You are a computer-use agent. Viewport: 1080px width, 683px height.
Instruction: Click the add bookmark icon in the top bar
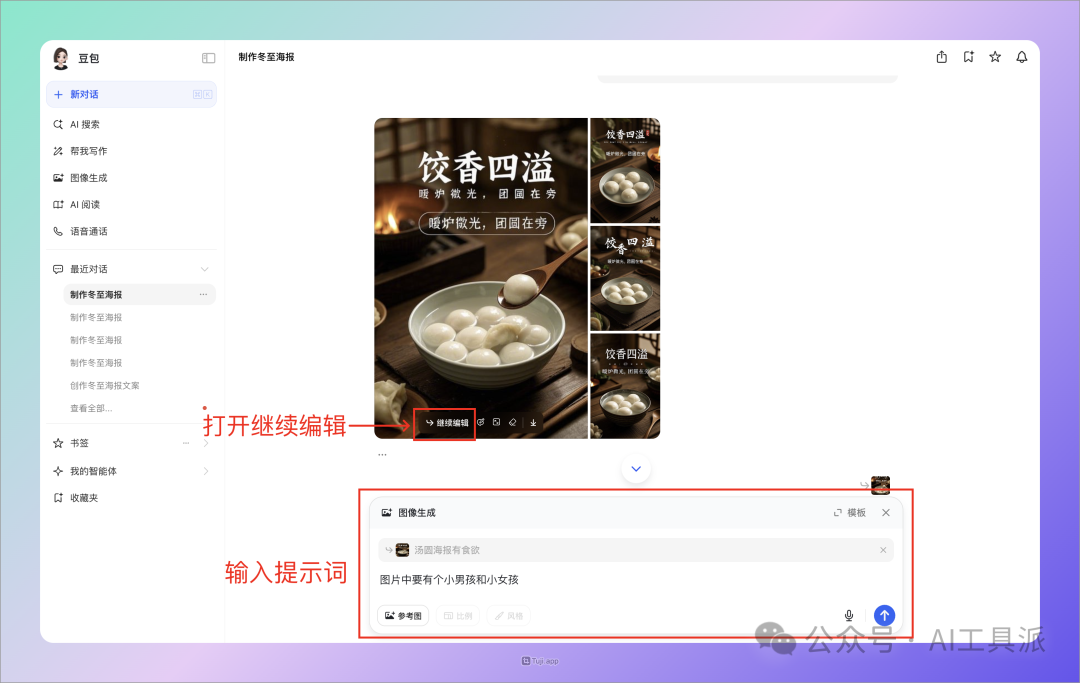(x=968, y=57)
